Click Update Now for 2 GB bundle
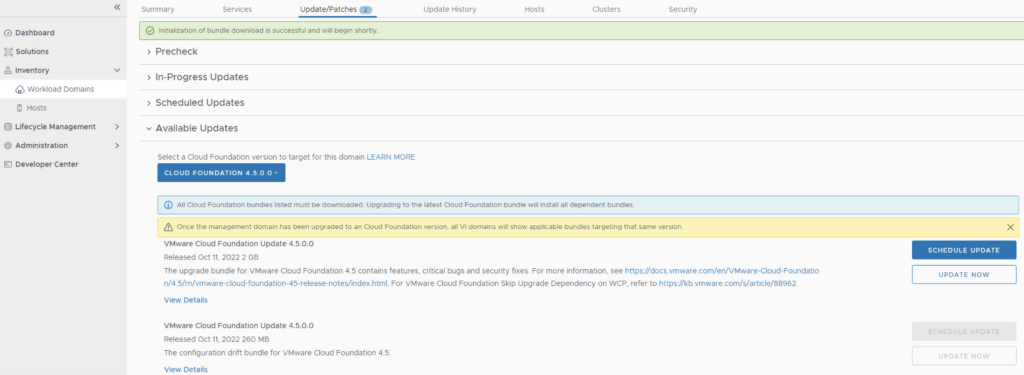 (x=964, y=274)
